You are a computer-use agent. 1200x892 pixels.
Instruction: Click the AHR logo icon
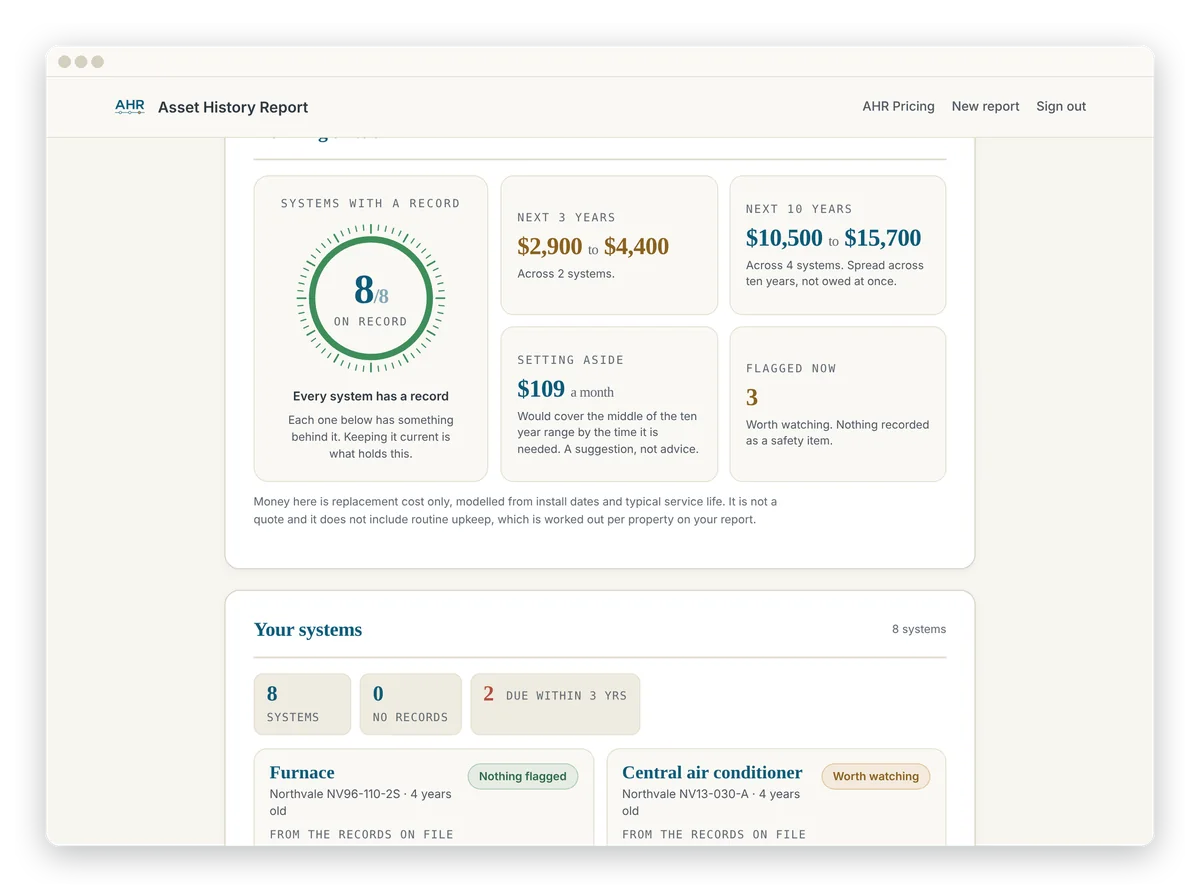(130, 106)
